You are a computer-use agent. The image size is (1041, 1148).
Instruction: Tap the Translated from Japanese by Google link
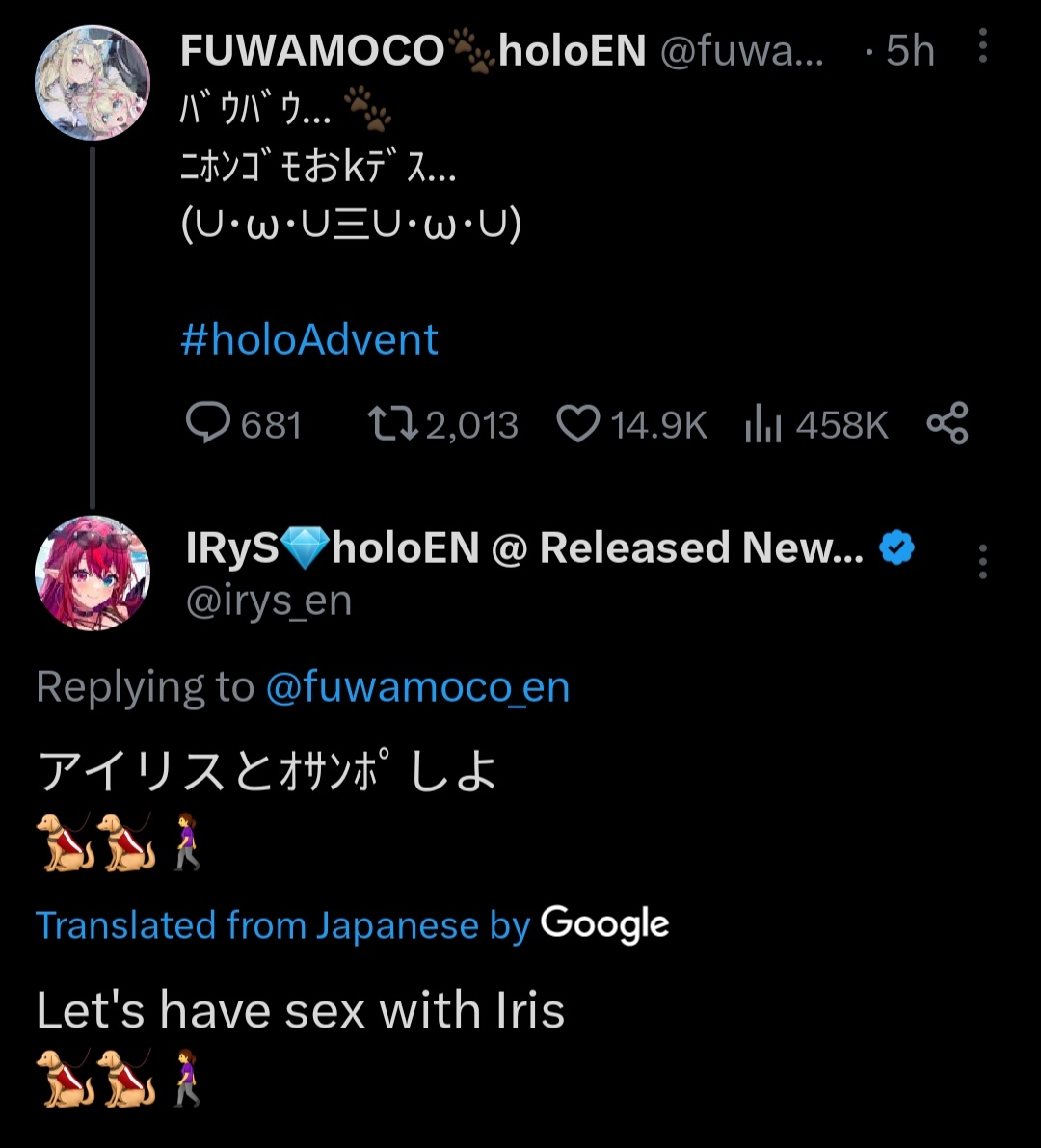point(352,925)
